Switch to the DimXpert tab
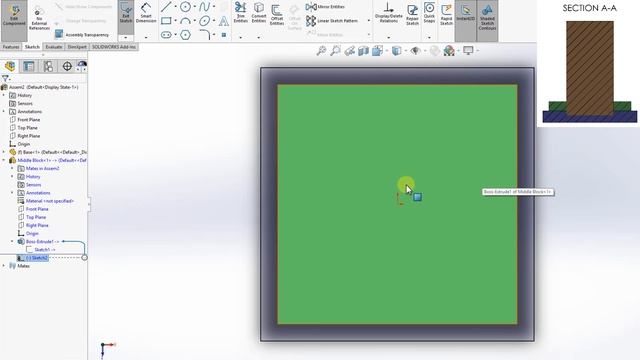640x360 pixels. [77, 47]
